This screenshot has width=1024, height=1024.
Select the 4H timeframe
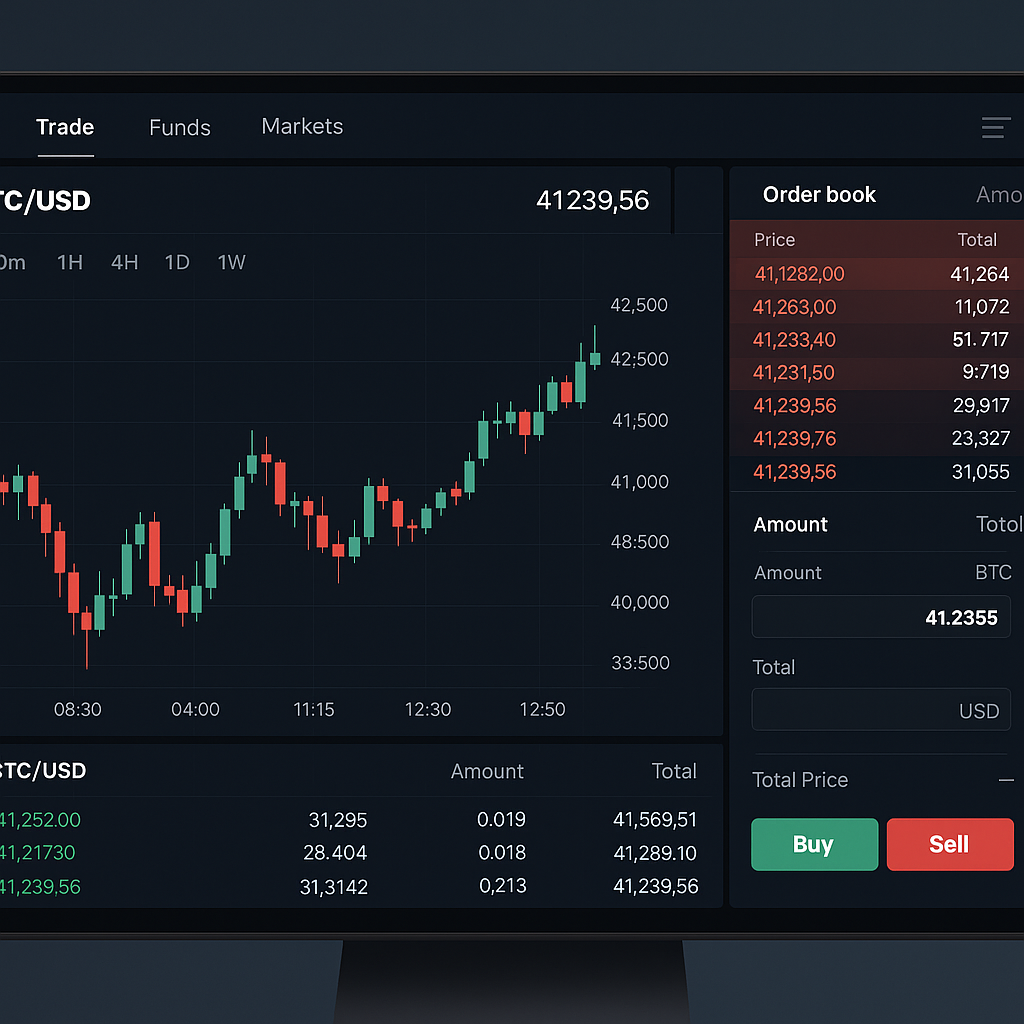tap(124, 262)
